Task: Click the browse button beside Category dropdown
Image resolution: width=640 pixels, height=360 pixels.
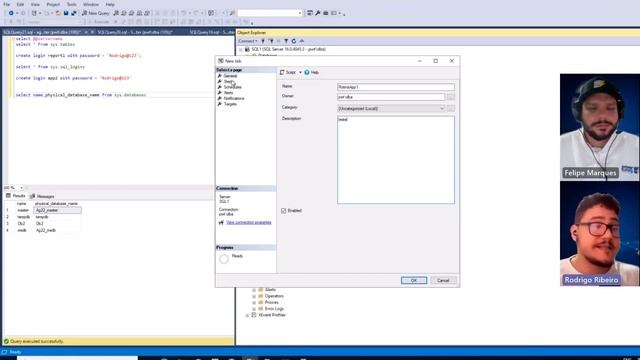Action: point(450,109)
